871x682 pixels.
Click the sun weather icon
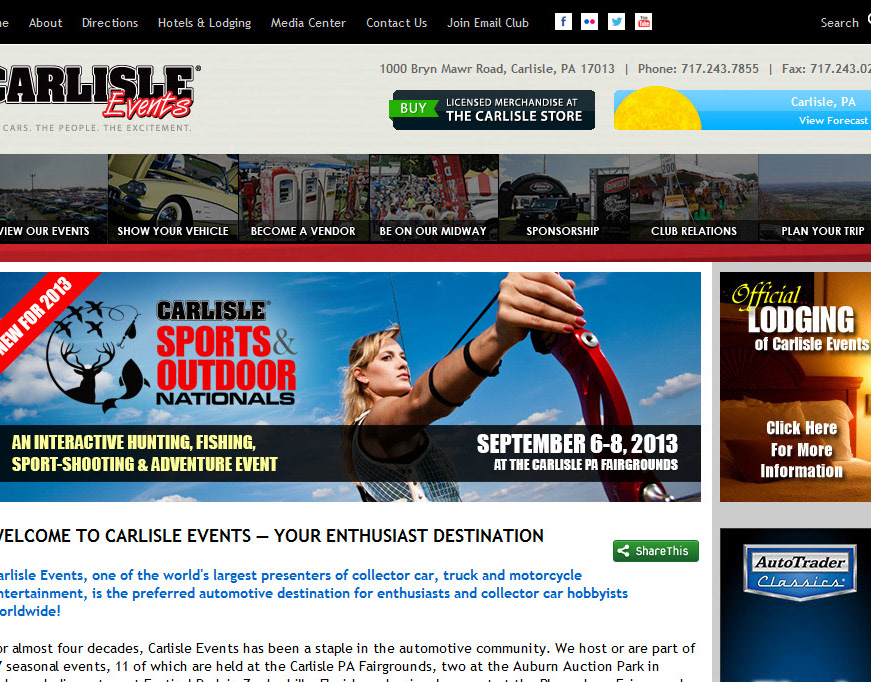pos(657,109)
